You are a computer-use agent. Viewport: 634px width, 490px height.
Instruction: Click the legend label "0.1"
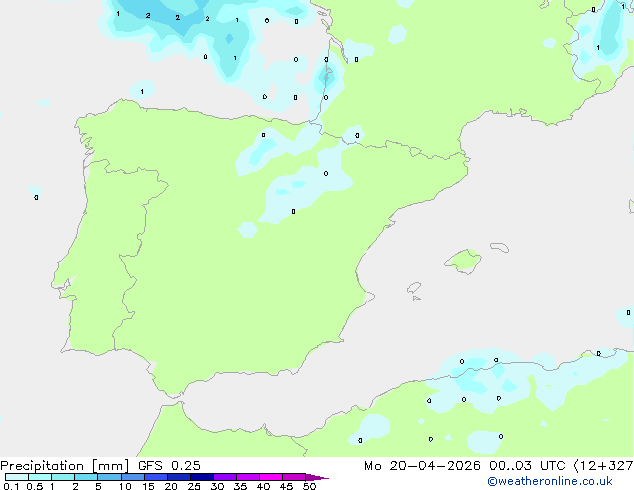click(x=11, y=486)
